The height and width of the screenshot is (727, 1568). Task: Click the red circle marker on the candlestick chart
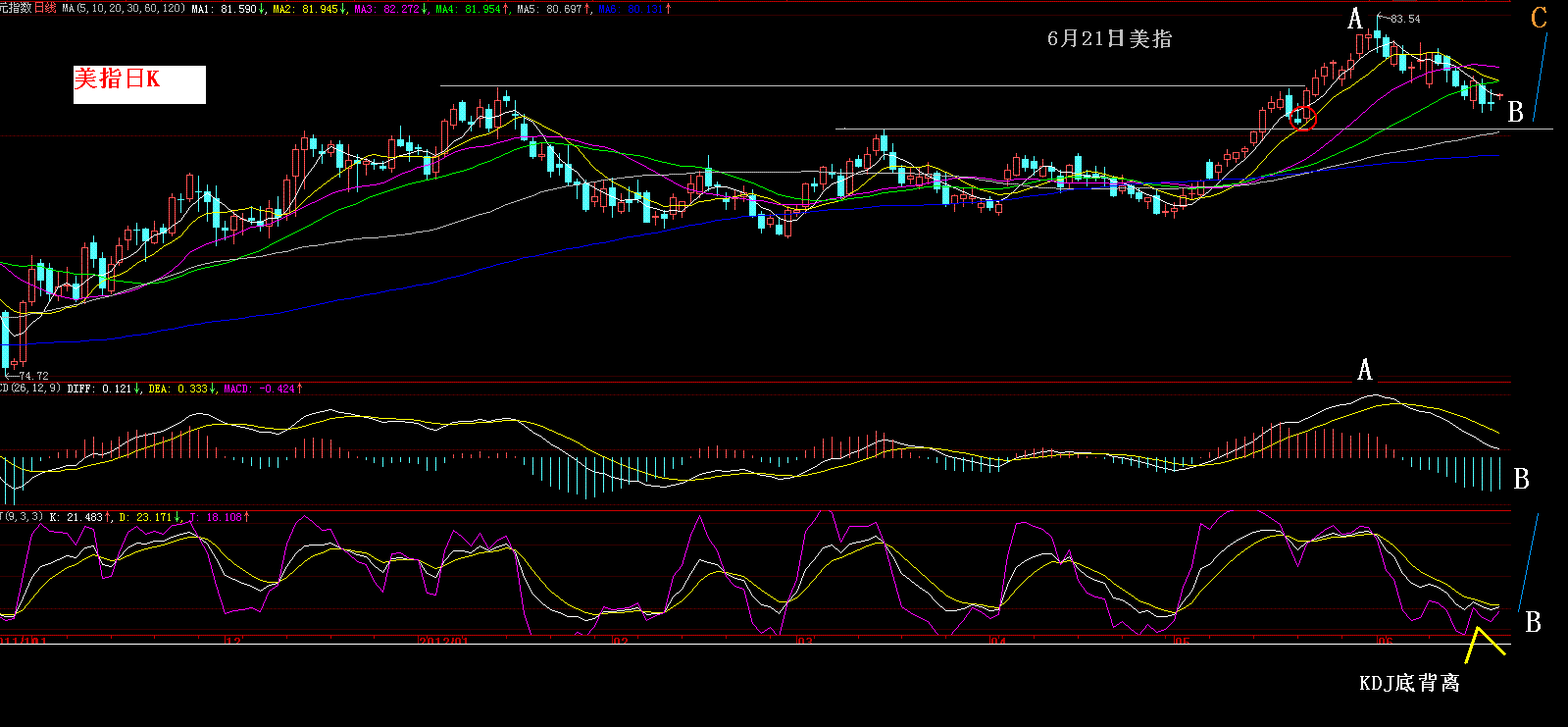pyautogui.click(x=1303, y=118)
